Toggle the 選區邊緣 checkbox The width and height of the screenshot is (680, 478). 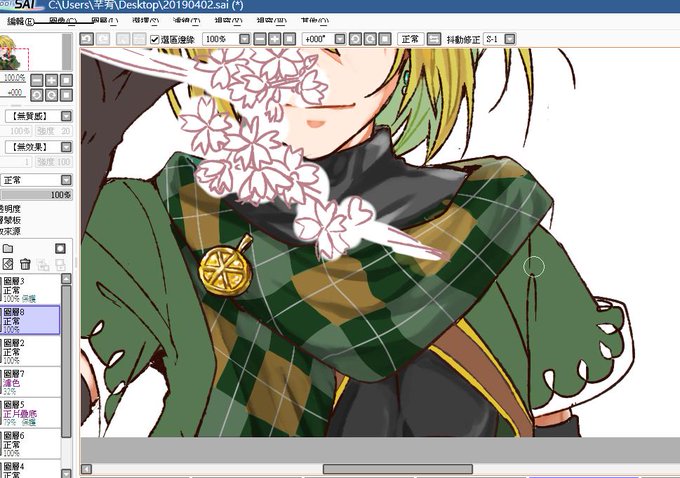click(x=154, y=39)
